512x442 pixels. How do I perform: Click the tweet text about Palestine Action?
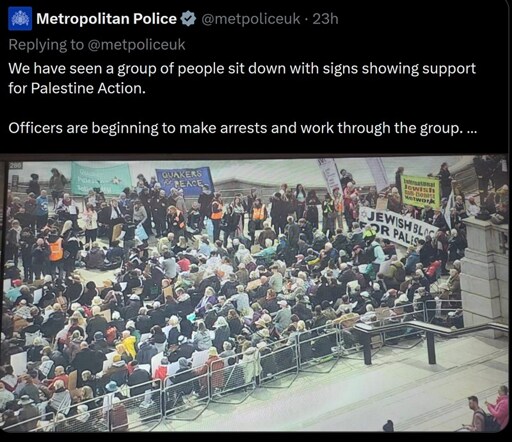[242, 78]
